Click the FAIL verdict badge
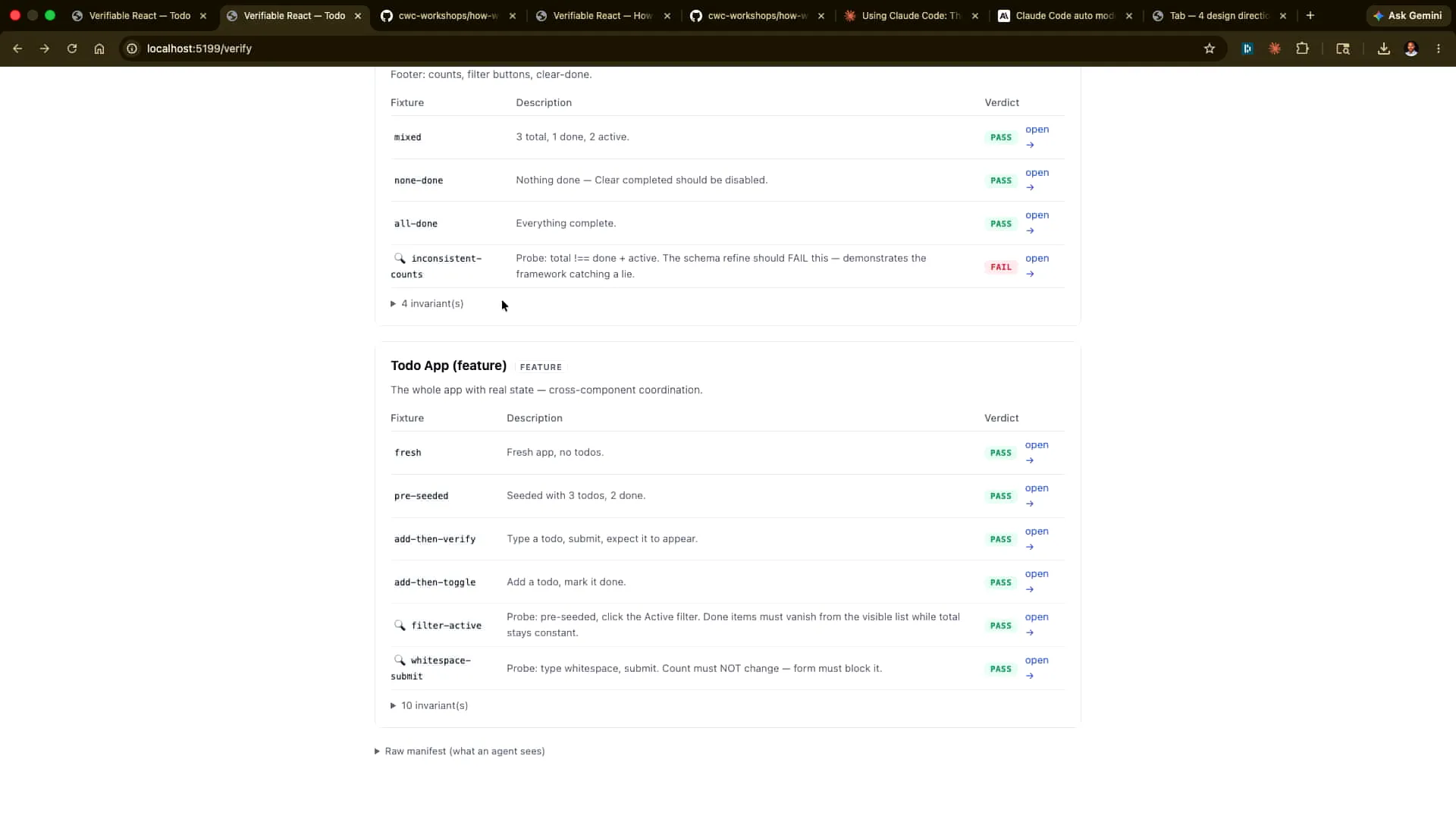The image size is (1456, 819). [1001, 267]
